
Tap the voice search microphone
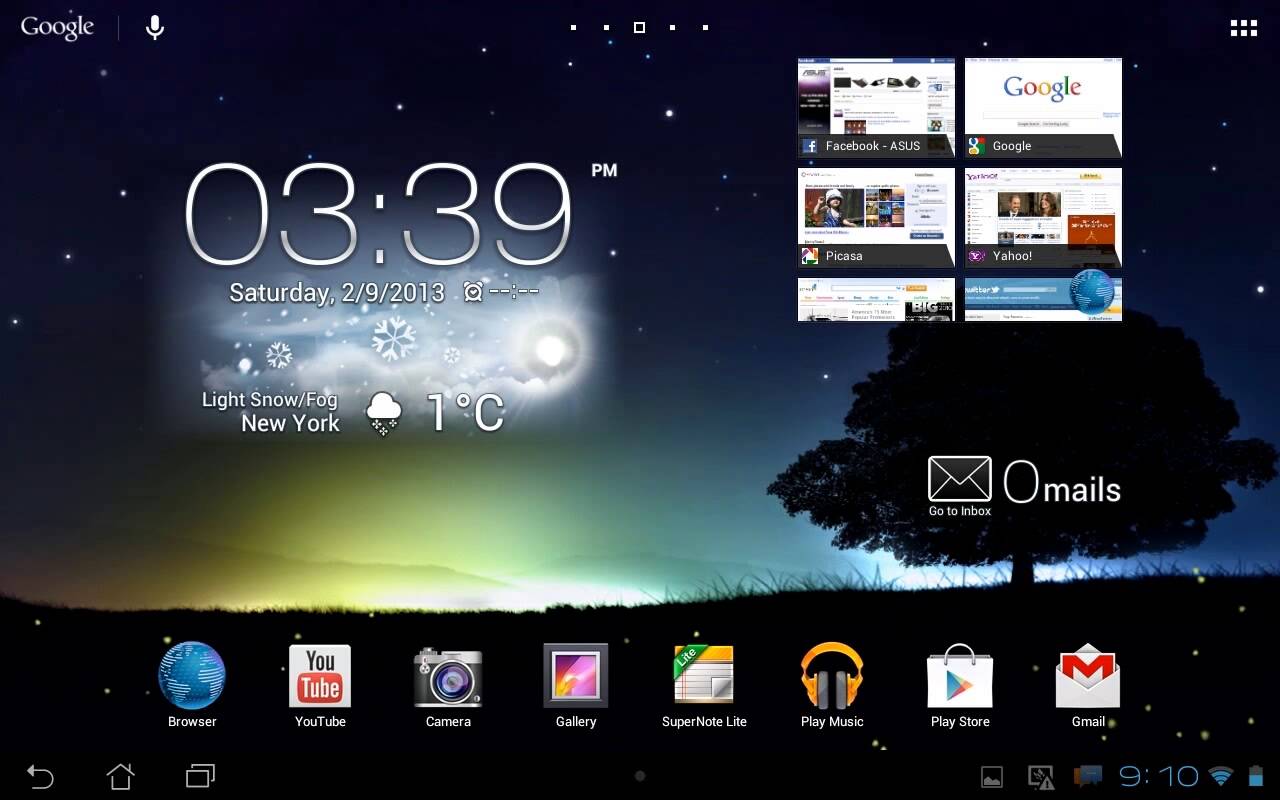tap(155, 27)
